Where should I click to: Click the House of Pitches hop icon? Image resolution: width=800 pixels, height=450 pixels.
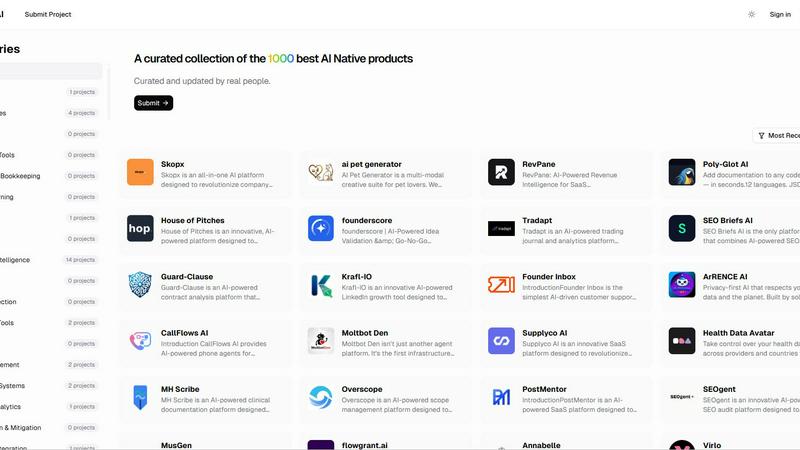point(140,228)
